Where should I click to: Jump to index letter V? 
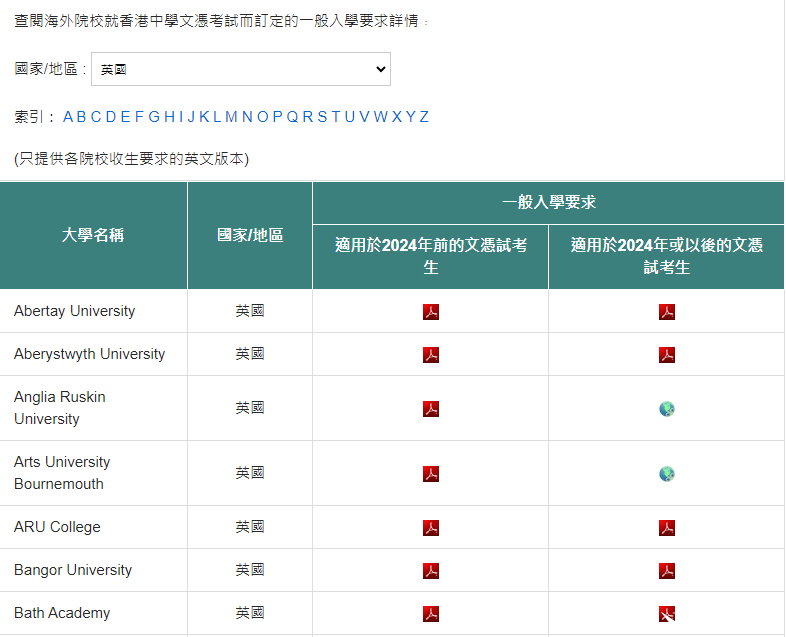point(364,117)
